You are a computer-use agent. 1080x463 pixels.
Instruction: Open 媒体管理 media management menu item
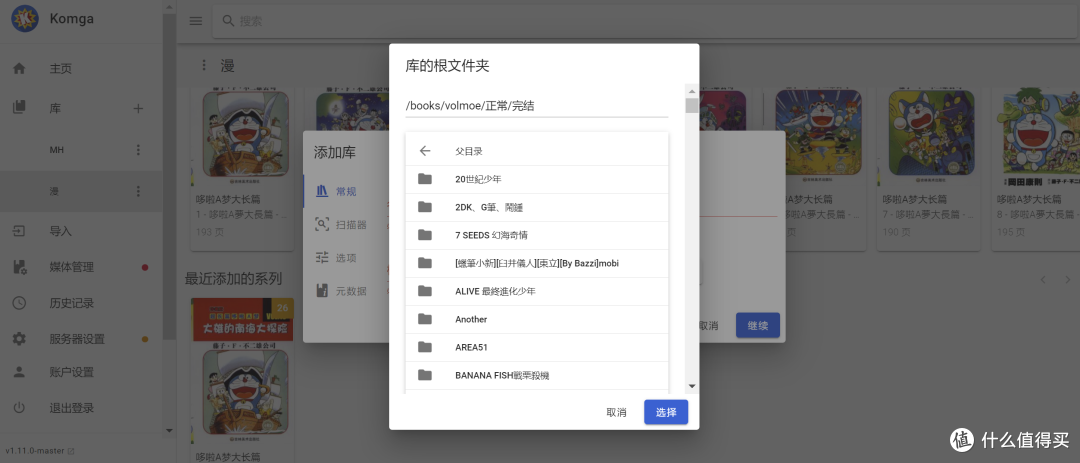tap(71, 267)
